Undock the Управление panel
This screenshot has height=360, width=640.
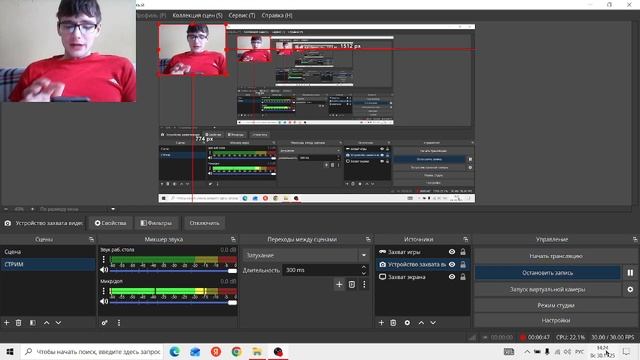click(x=635, y=239)
